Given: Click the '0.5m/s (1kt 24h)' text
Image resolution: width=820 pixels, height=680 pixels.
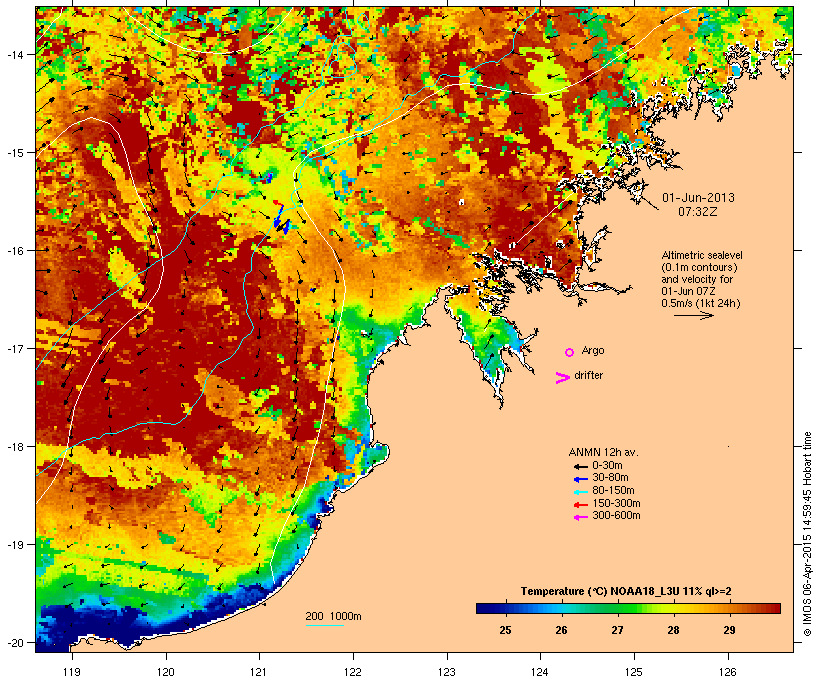Looking at the screenshot, I should point(701,303).
